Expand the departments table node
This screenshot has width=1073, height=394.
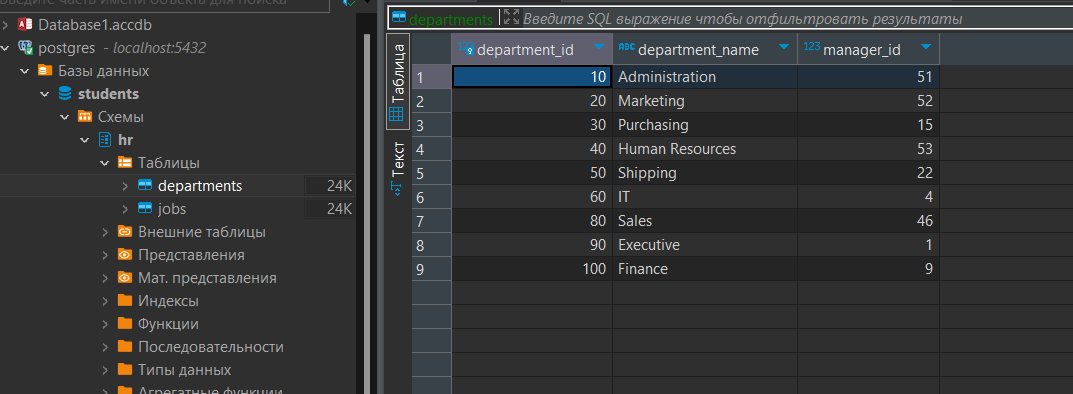(125, 185)
